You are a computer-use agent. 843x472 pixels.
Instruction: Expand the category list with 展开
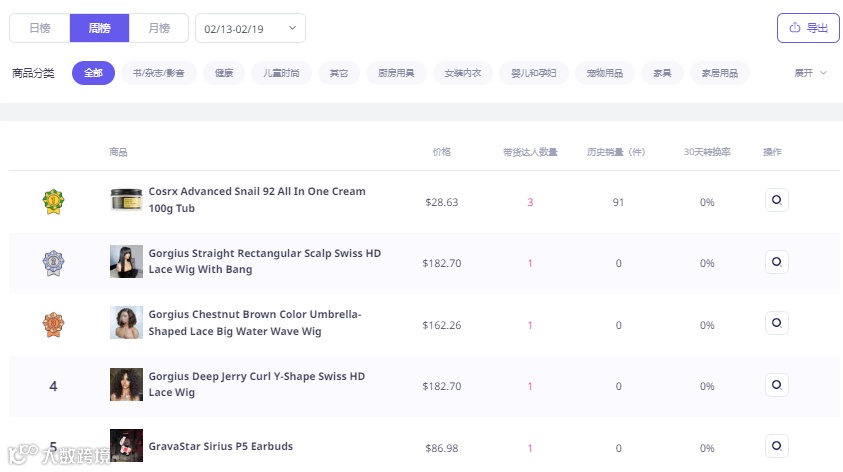(810, 73)
